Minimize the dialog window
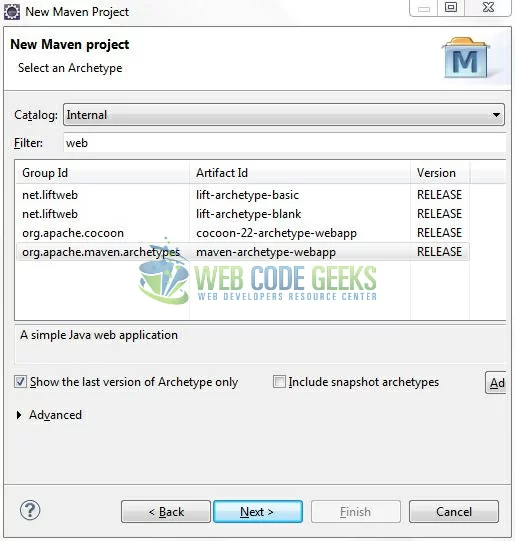 424,8
